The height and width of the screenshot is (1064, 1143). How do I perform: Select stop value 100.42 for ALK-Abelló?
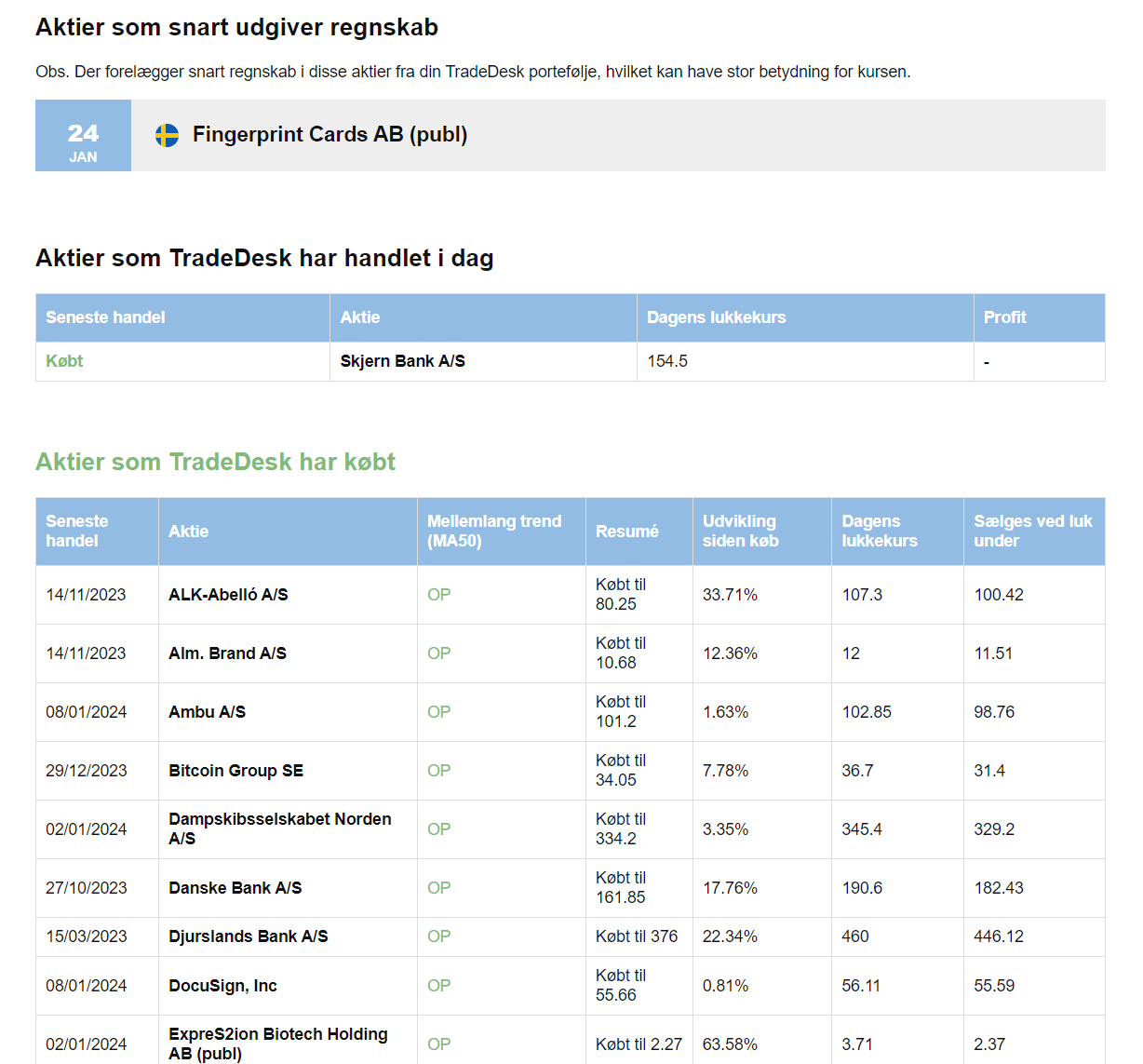tap(998, 595)
